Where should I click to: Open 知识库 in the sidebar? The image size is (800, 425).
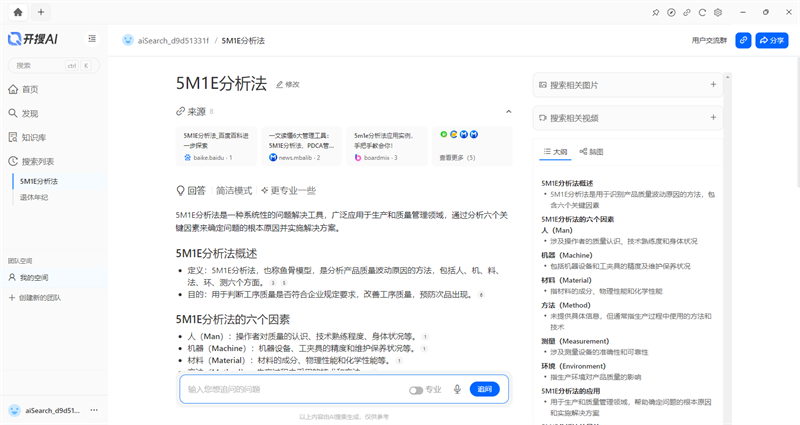click(x=34, y=137)
